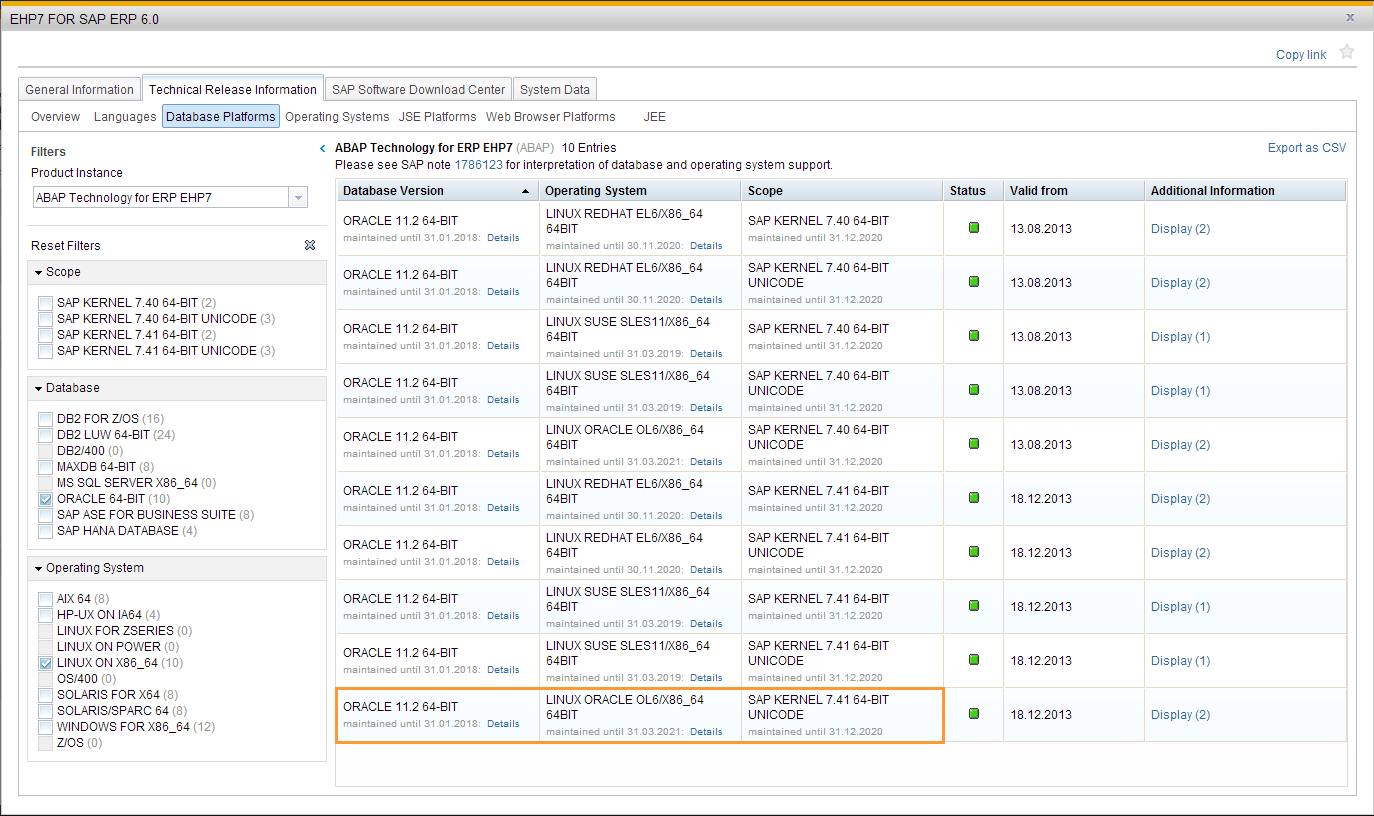Enable the DB2 FOR Z/OS database filter
The image size is (1374, 816).
(x=45, y=419)
